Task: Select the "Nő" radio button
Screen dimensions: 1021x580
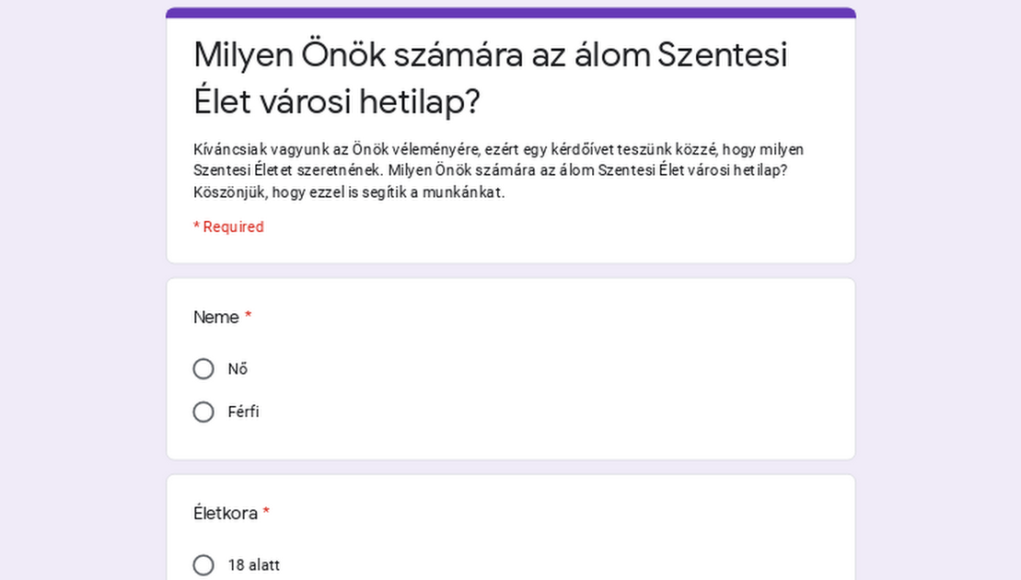Action: [203, 369]
